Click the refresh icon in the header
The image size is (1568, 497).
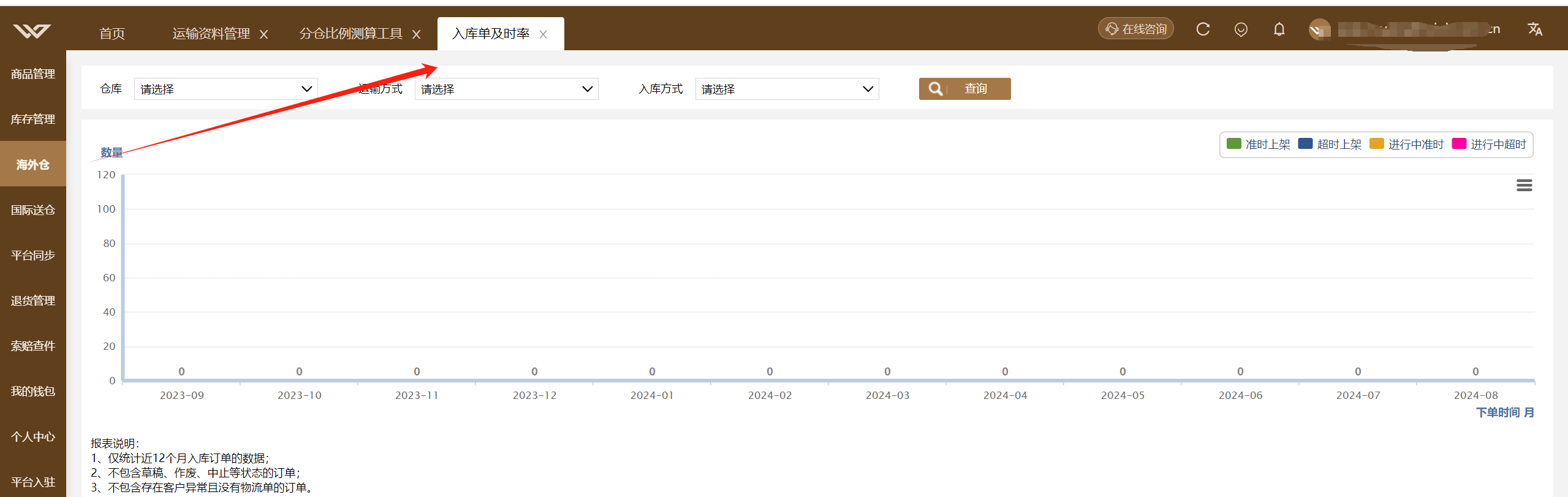(1203, 29)
